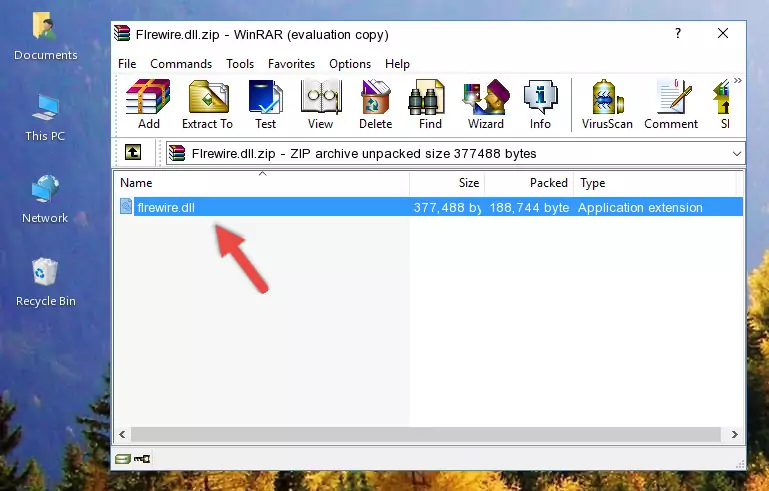
Task: Expand hidden toolbar buttons chevron
Action: (x=738, y=80)
